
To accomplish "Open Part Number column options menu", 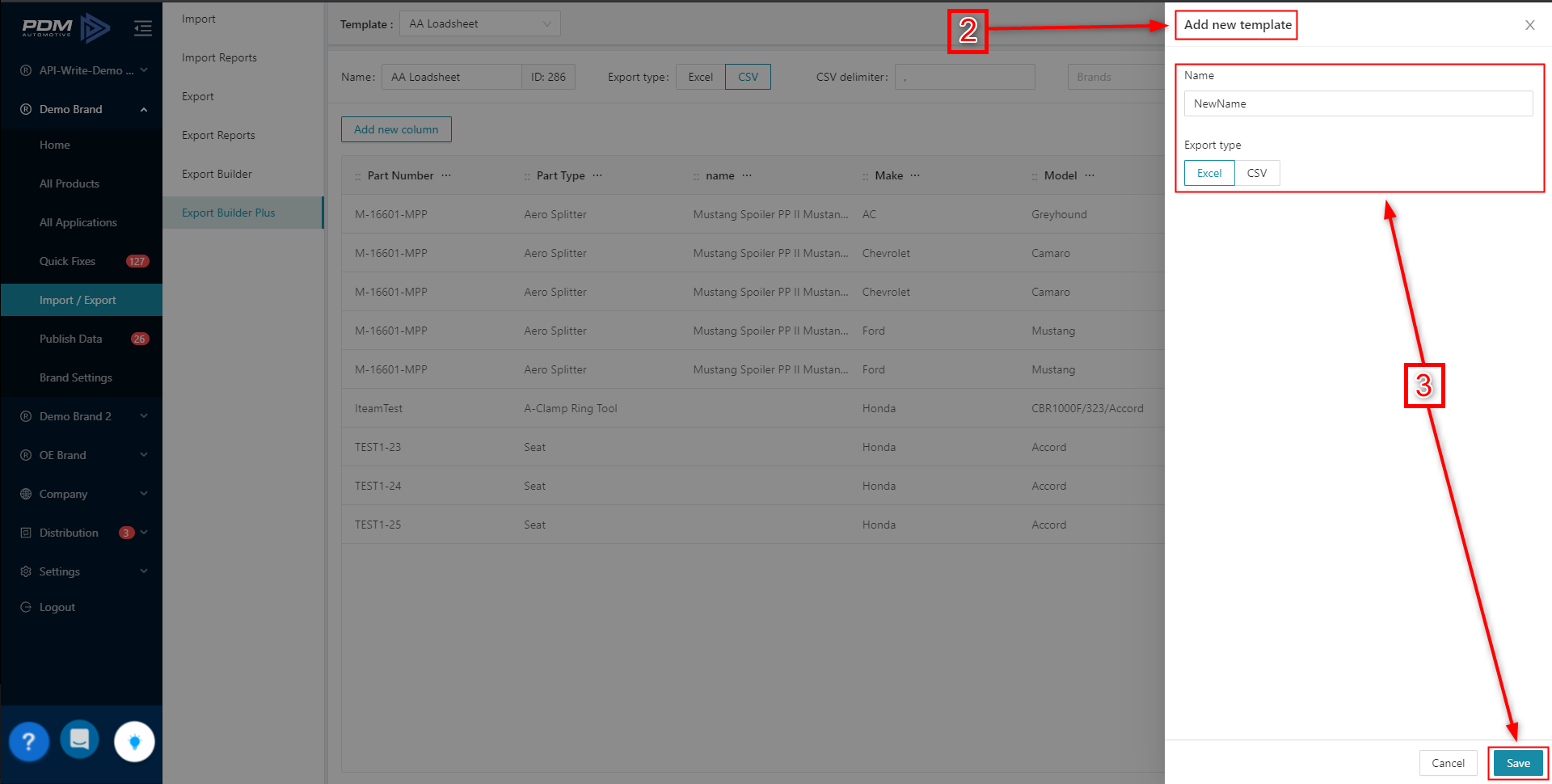I will pos(446,175).
